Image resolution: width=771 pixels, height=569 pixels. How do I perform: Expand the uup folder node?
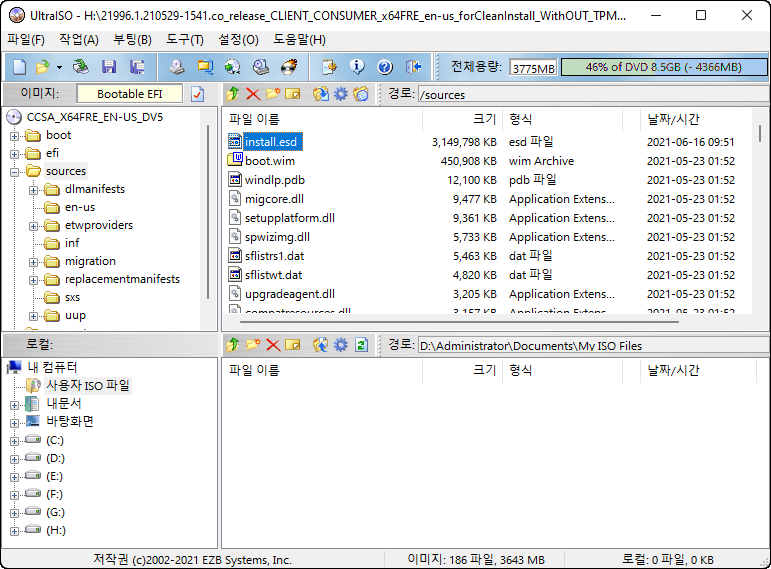pos(33,316)
